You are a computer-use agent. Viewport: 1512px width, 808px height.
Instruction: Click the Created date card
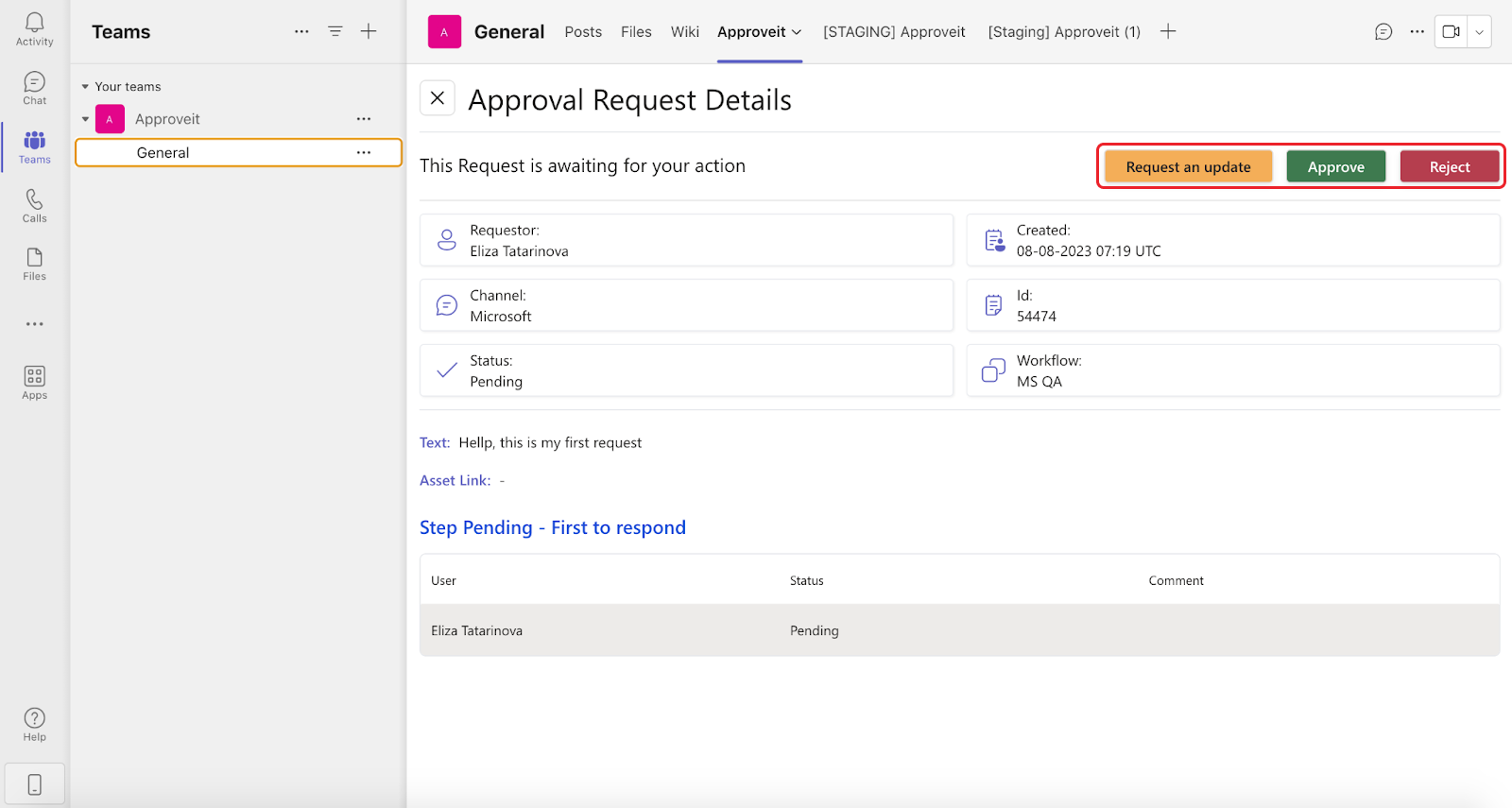coord(1233,240)
